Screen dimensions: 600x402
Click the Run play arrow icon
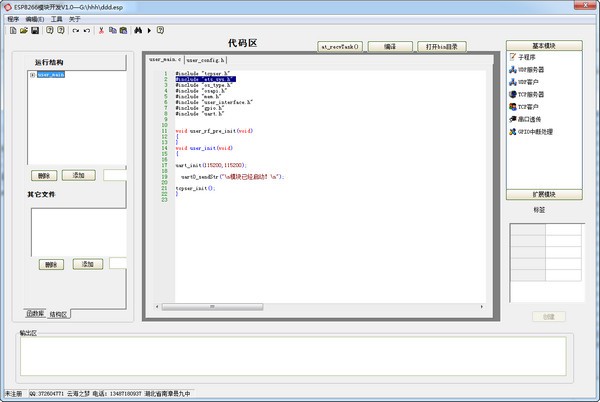[149, 30]
